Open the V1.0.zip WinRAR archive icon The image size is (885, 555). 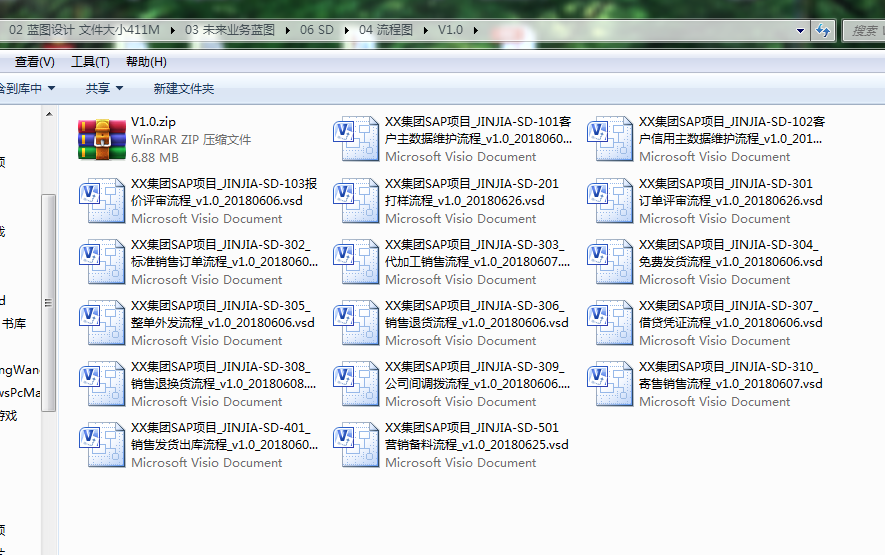point(102,139)
